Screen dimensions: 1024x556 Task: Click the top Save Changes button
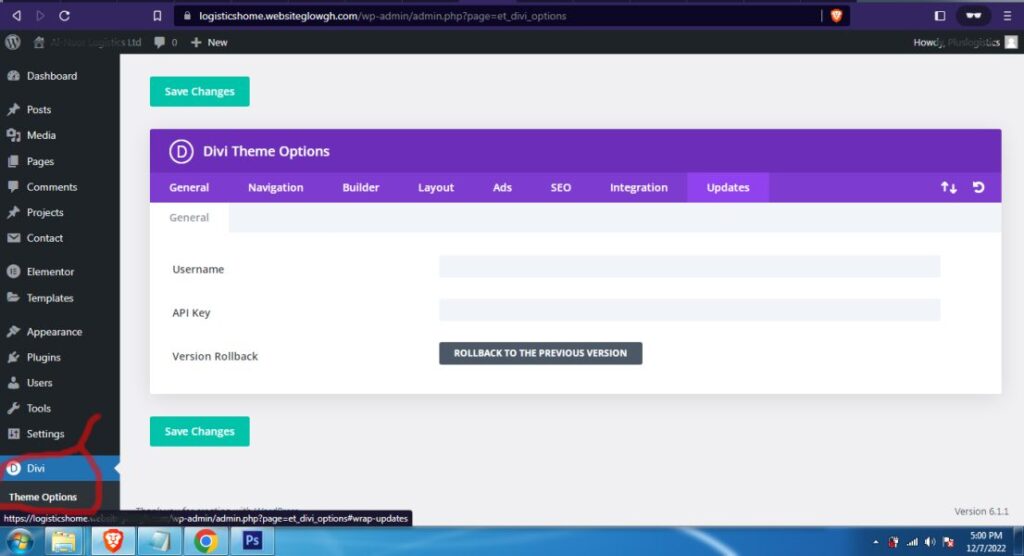199,92
